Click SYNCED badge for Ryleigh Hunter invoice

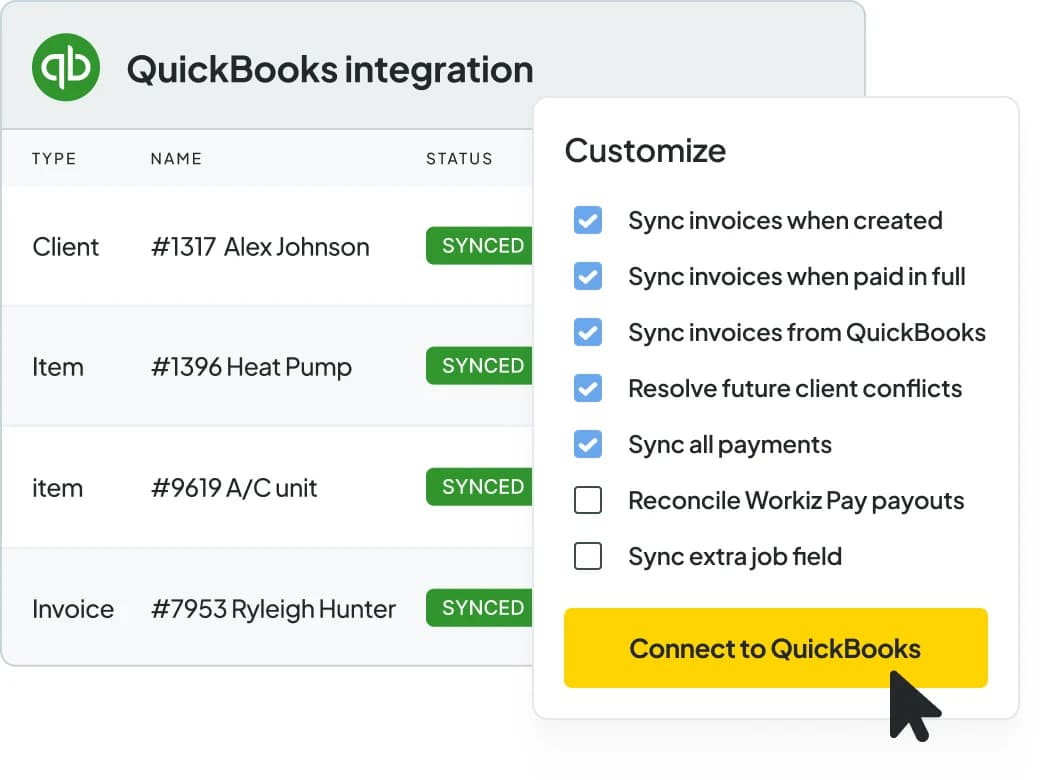[x=480, y=608]
